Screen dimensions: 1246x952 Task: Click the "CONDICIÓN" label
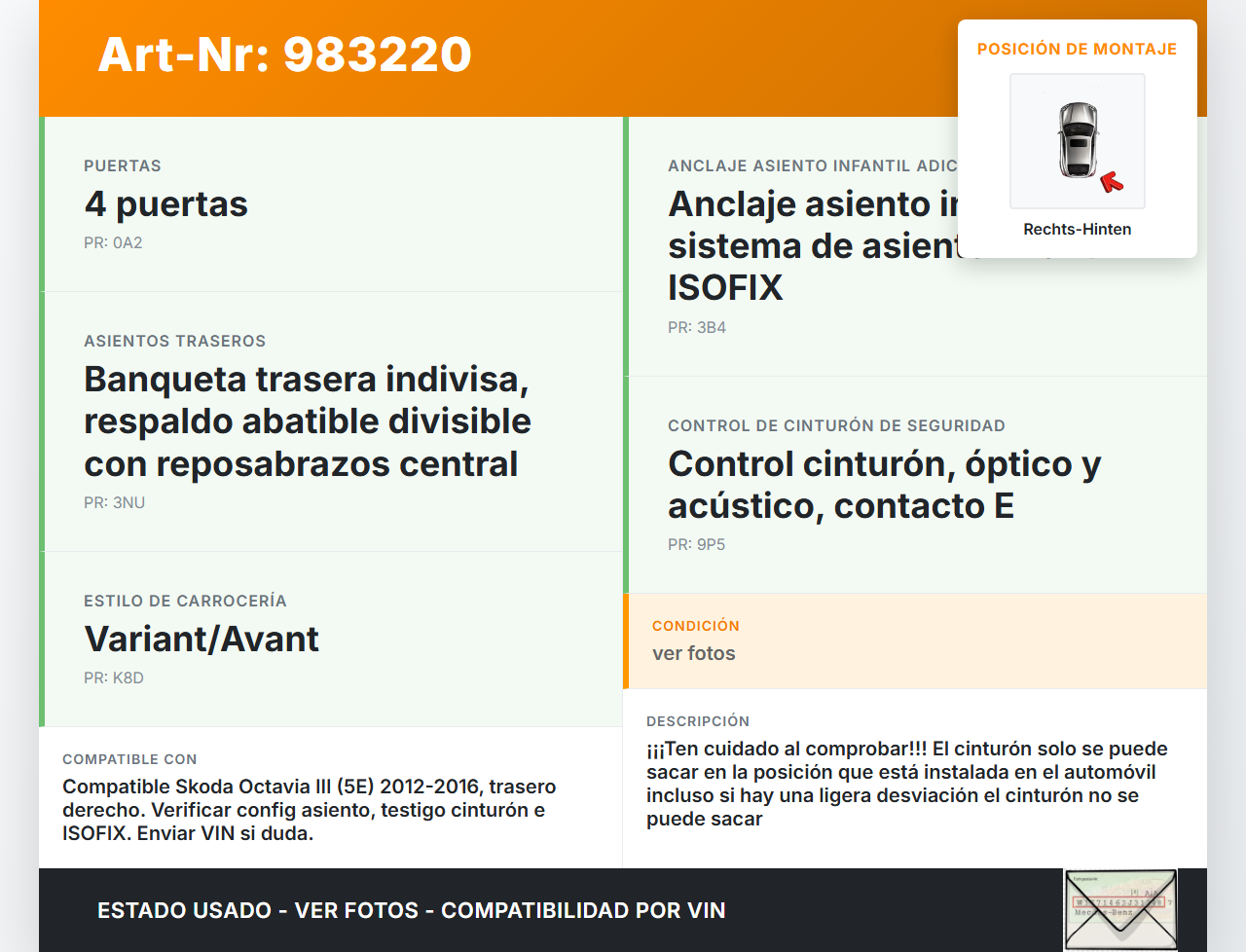coord(696,626)
